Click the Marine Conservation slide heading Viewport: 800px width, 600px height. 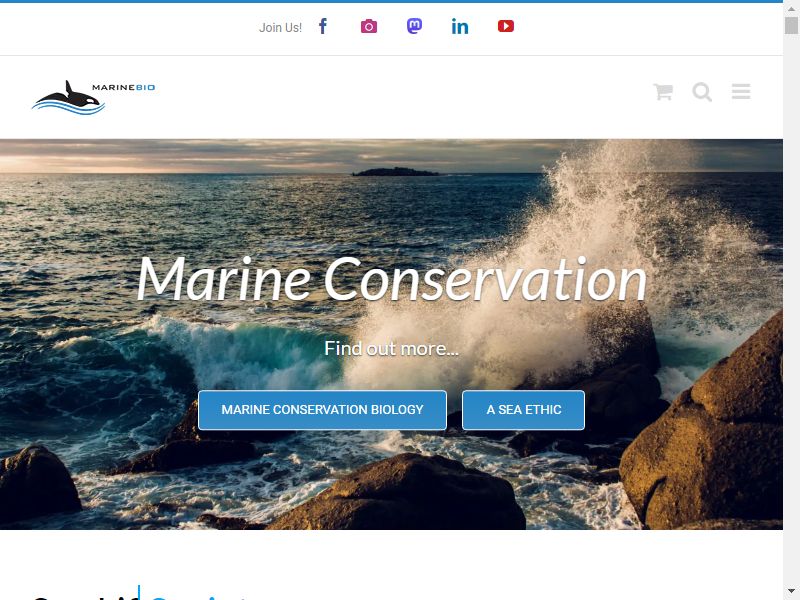pos(392,279)
